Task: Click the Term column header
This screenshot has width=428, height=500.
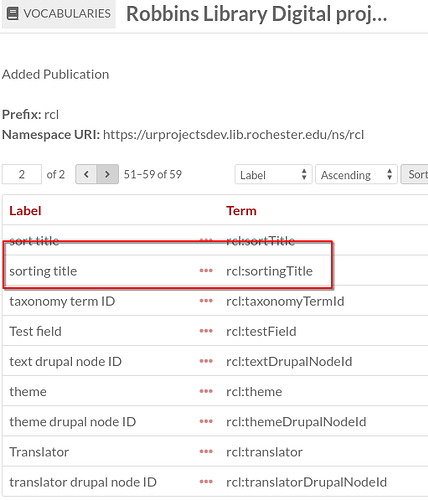Action: click(x=241, y=211)
